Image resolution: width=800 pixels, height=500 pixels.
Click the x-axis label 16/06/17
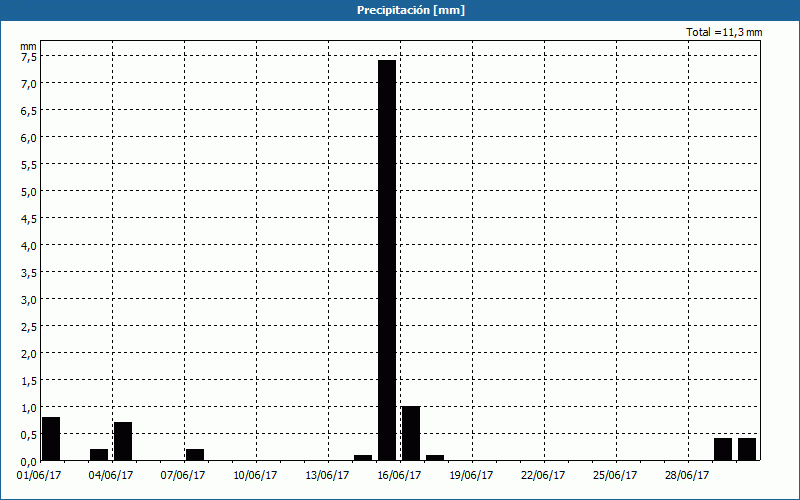pyautogui.click(x=399, y=476)
